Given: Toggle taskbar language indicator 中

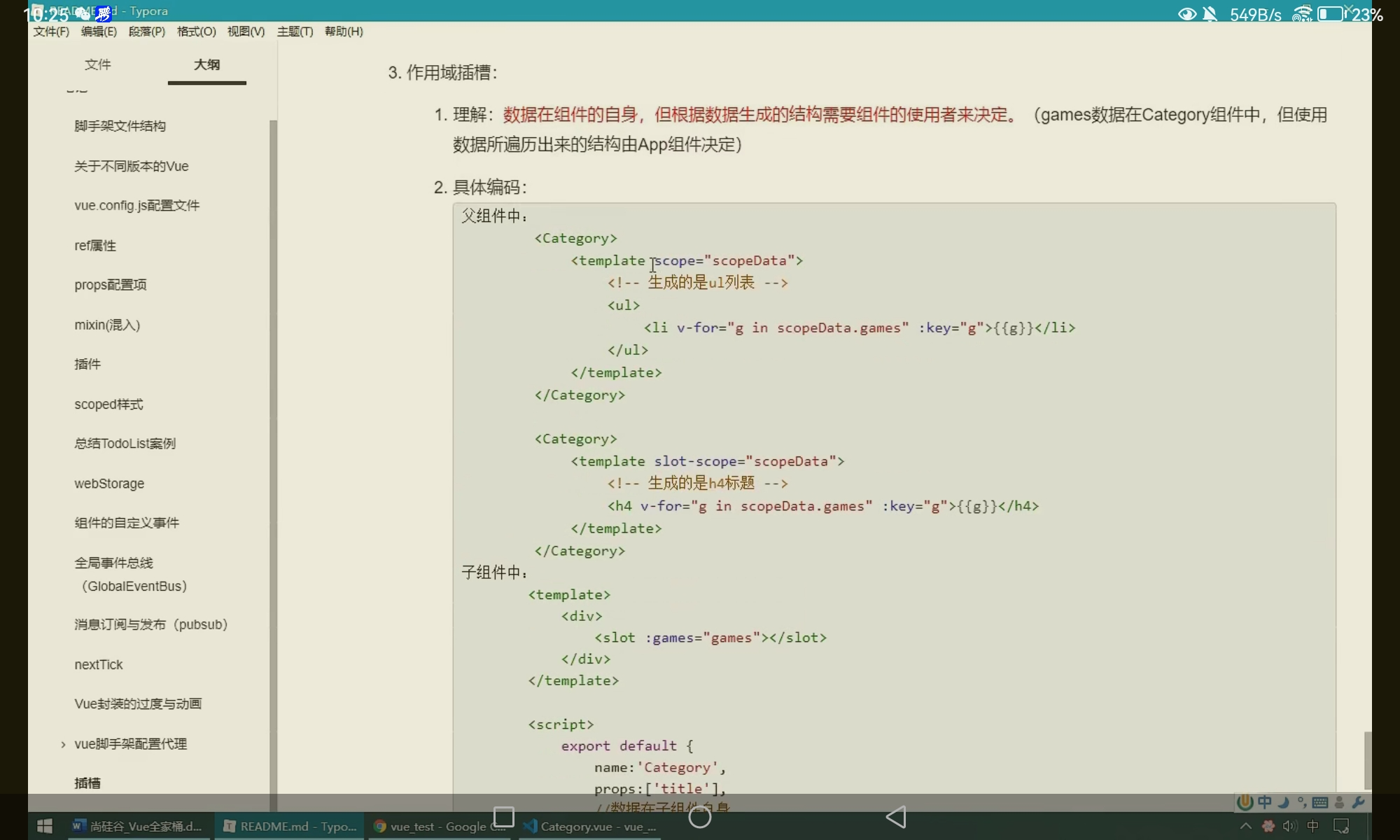Looking at the screenshot, I should [1313, 826].
